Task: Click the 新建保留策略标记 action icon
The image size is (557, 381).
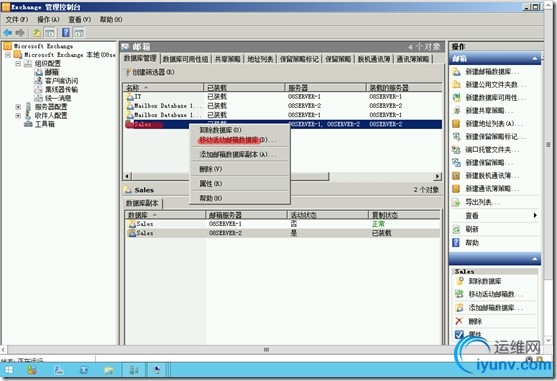Action: click(456, 137)
